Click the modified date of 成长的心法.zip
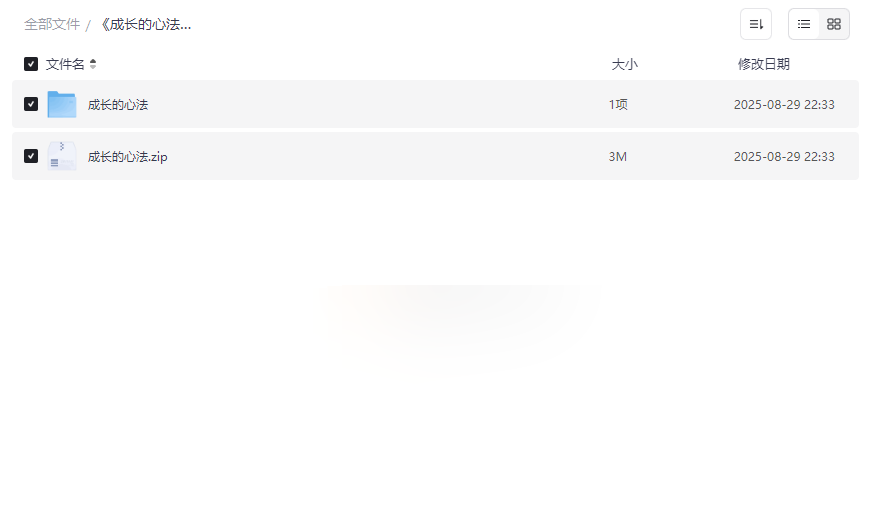This screenshot has height=514, width=874. click(784, 156)
